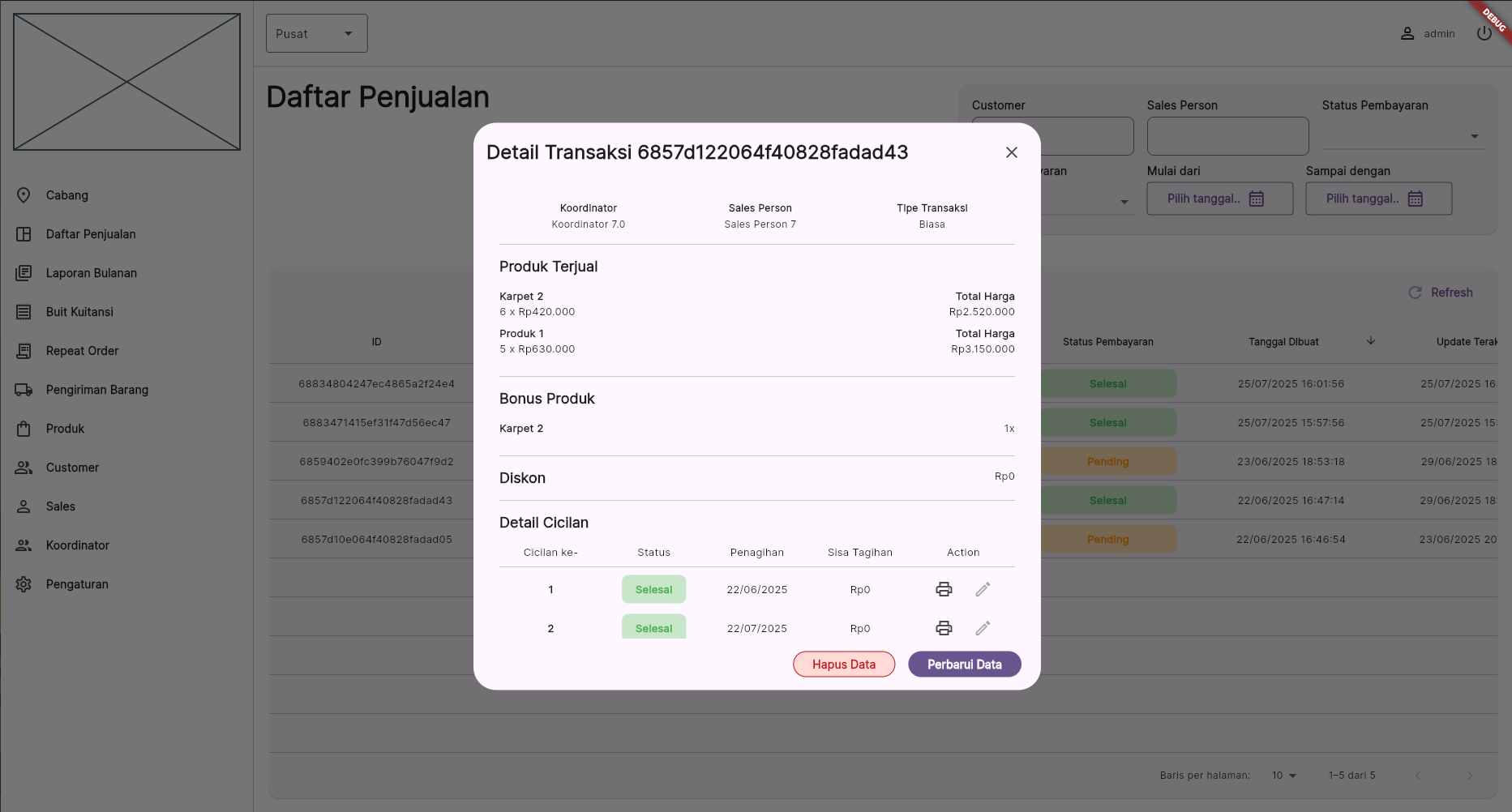The height and width of the screenshot is (812, 1512).
Task: Print the first installment using the printer icon
Action: pyautogui.click(x=943, y=589)
